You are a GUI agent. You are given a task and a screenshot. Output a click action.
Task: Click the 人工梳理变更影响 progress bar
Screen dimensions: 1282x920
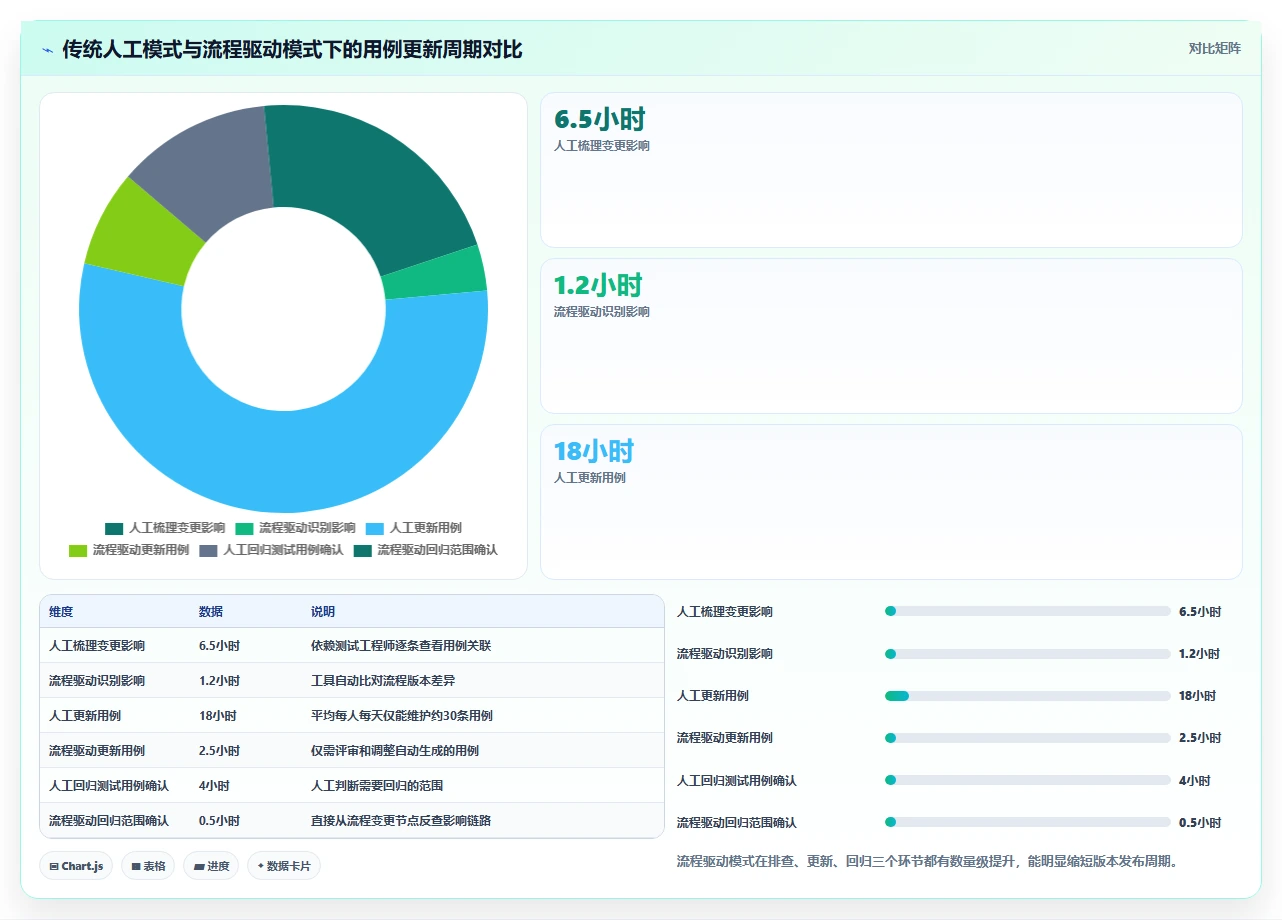coord(1027,611)
